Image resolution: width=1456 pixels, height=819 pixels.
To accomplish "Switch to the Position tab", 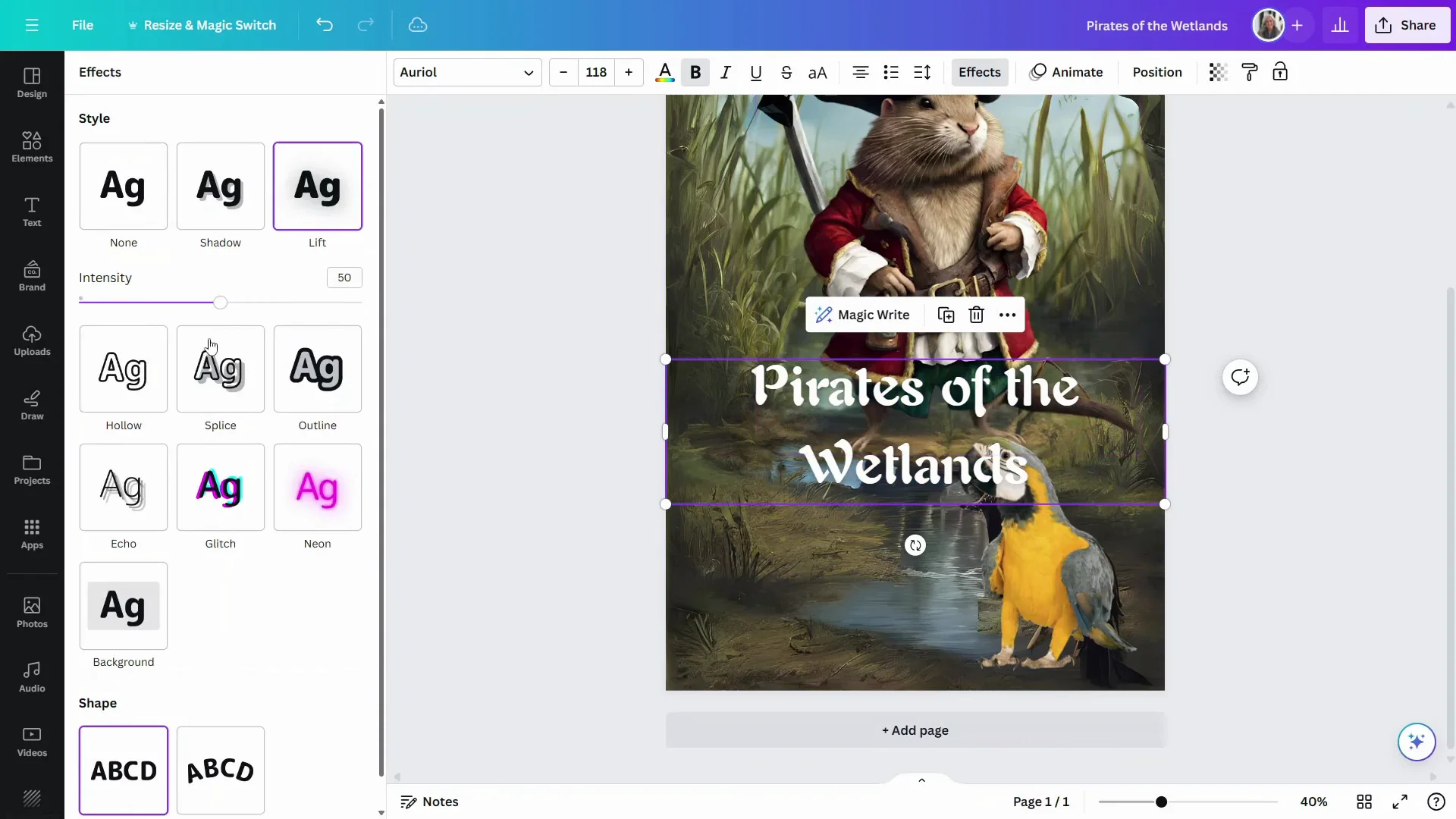I will pos(1156,72).
